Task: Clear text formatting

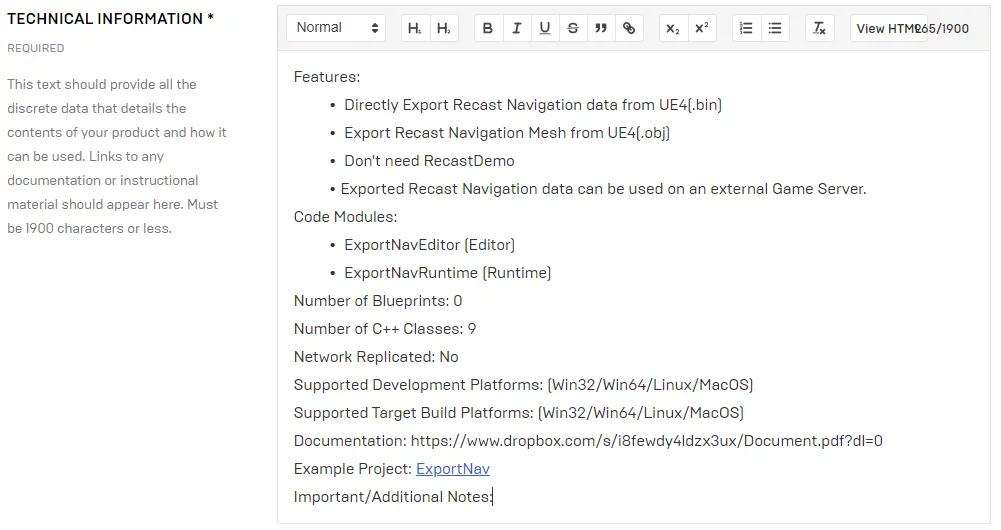Action: pos(819,29)
